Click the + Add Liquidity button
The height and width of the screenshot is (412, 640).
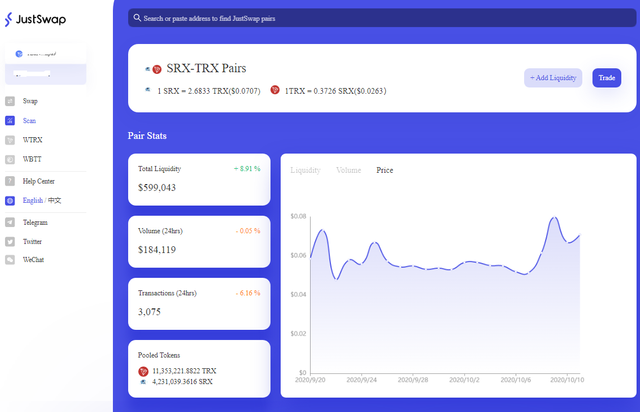553,78
